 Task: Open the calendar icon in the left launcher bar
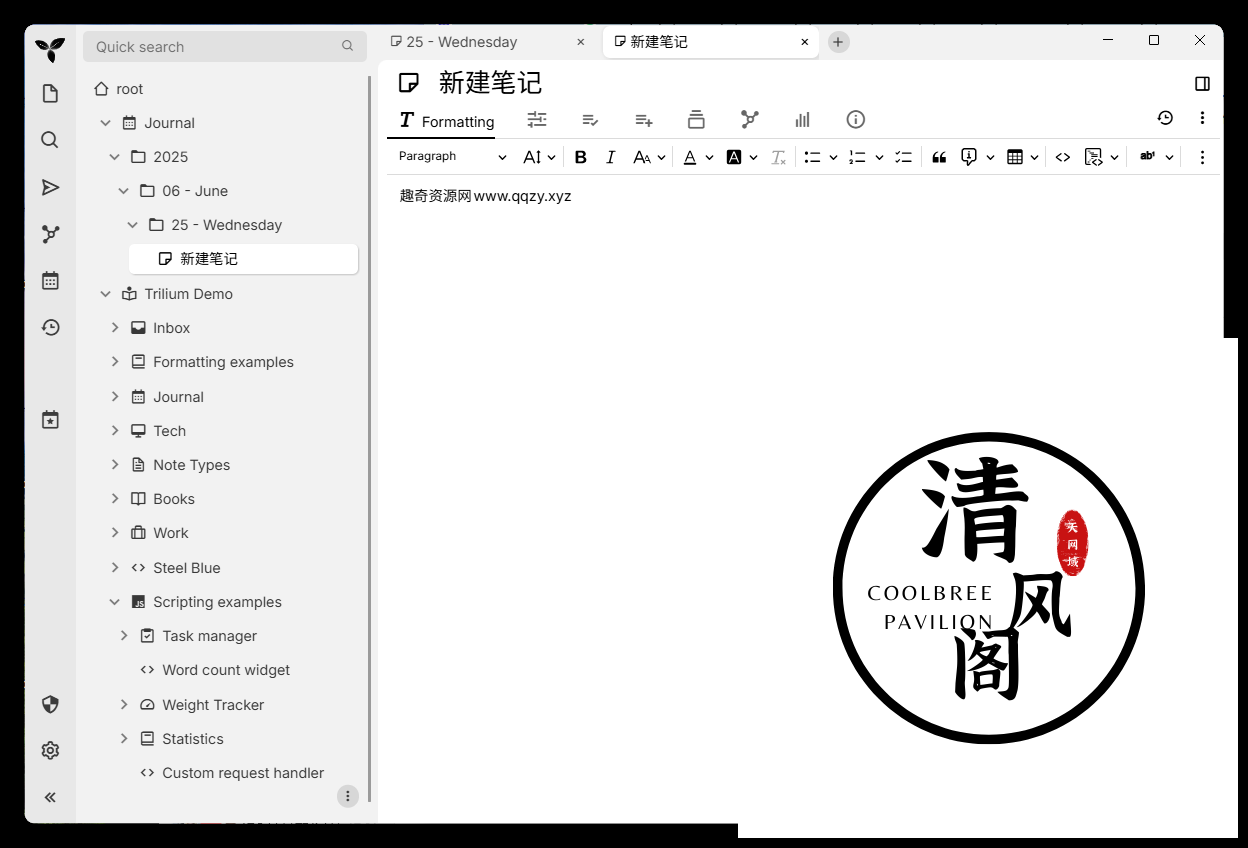[50, 281]
